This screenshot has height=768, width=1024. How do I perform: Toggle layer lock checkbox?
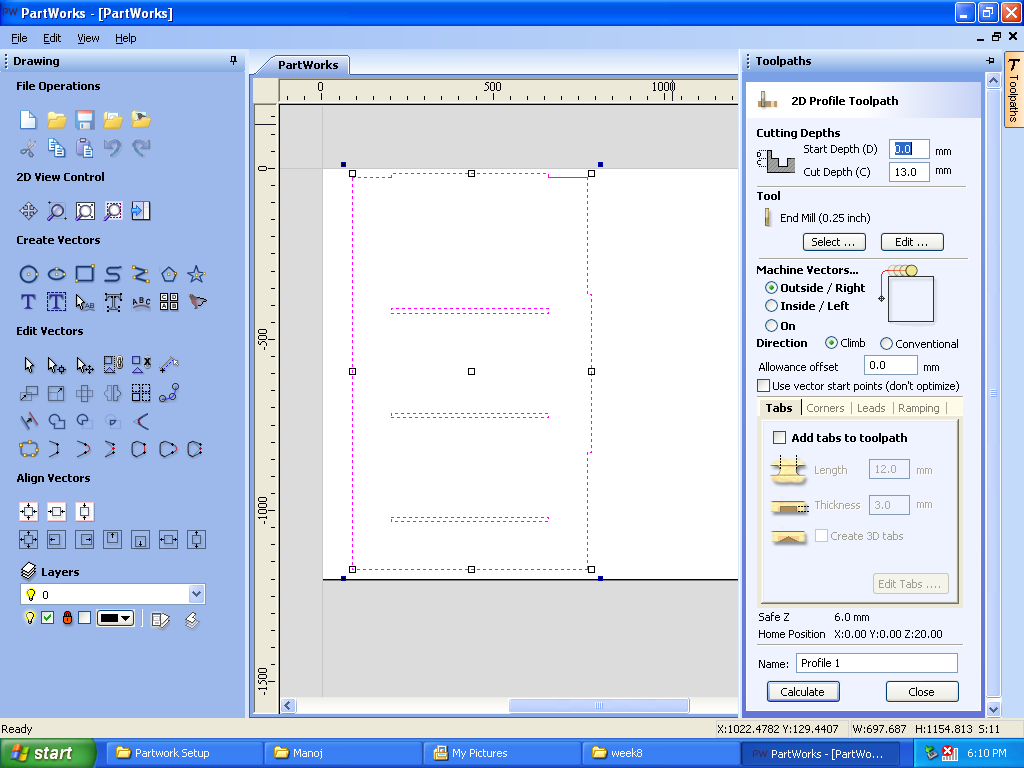84,618
